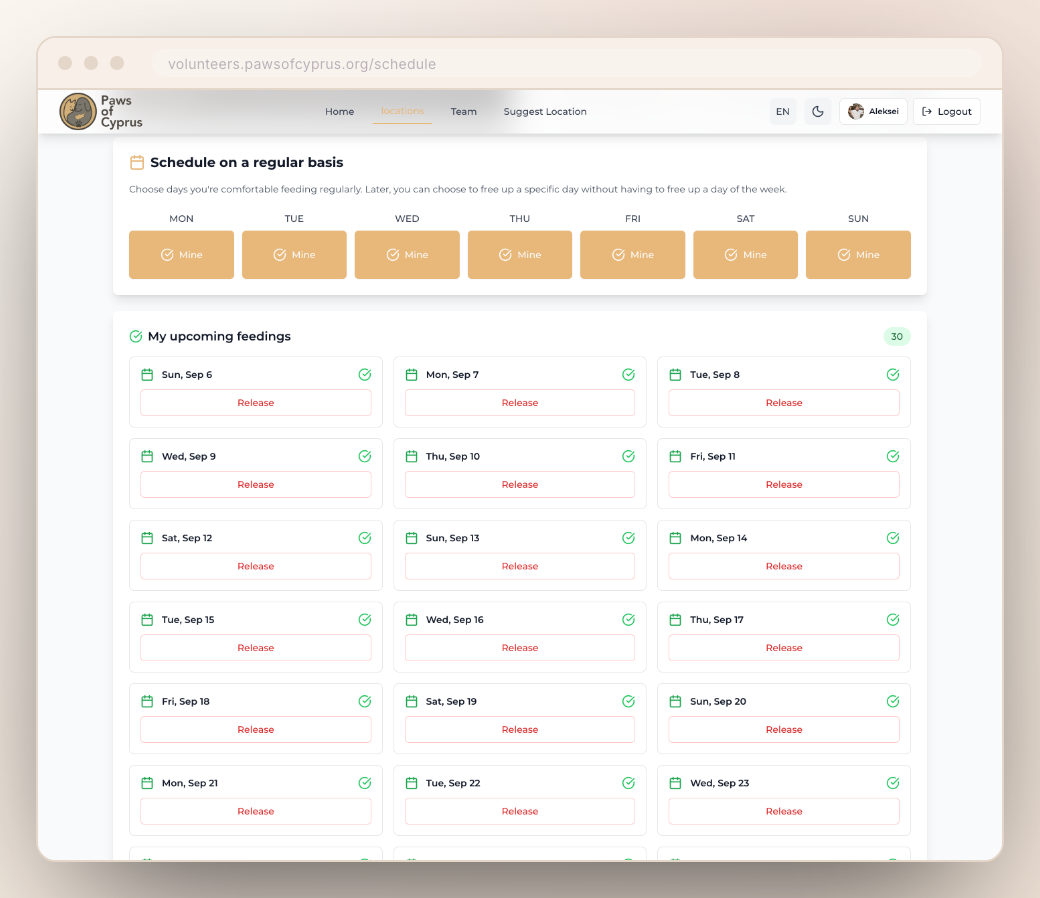1040x898 pixels.
Task: Click the 'Sat, Sep 12' date text
Action: 187,538
